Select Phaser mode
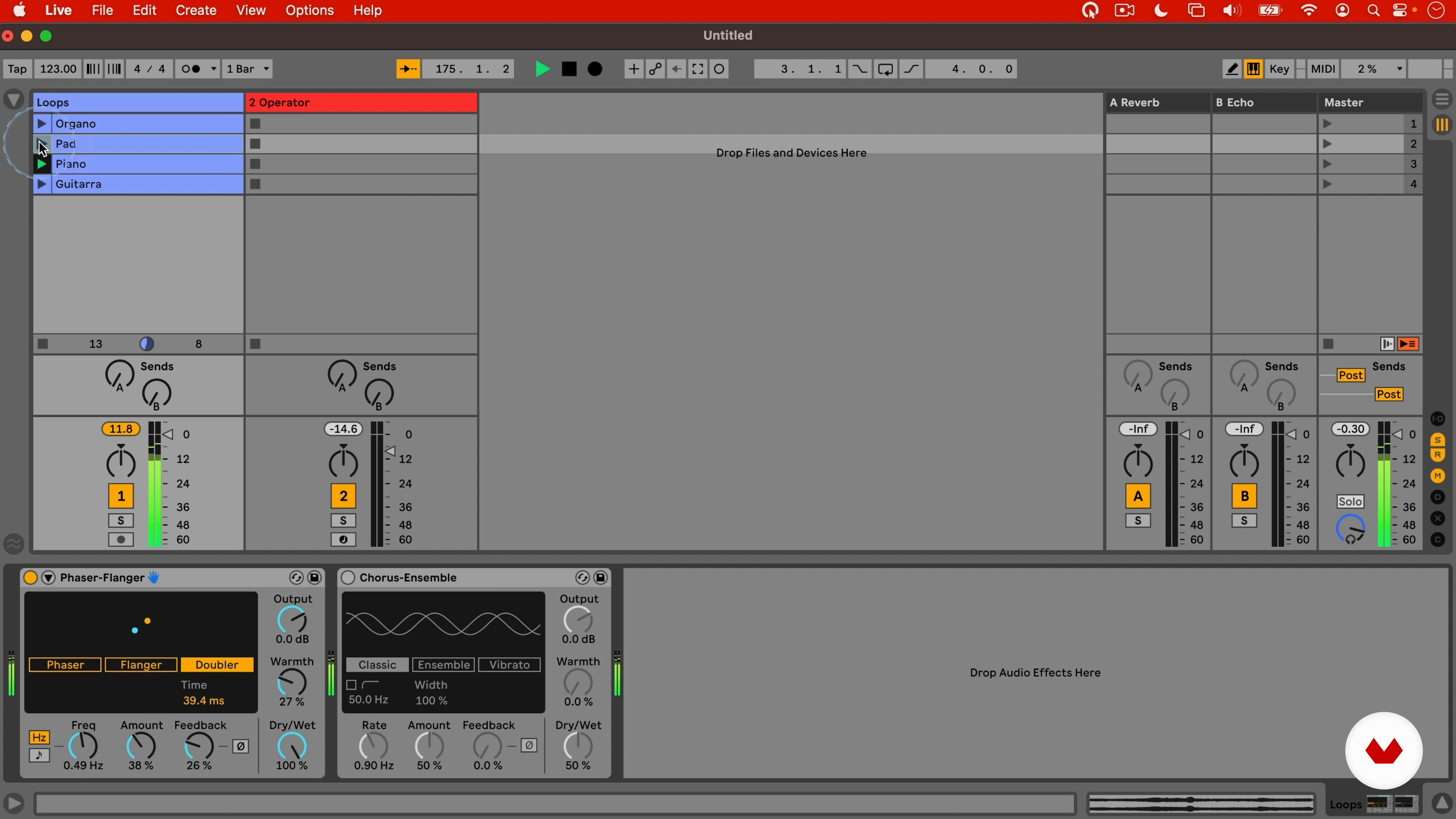This screenshot has width=1456, height=819. 65,665
